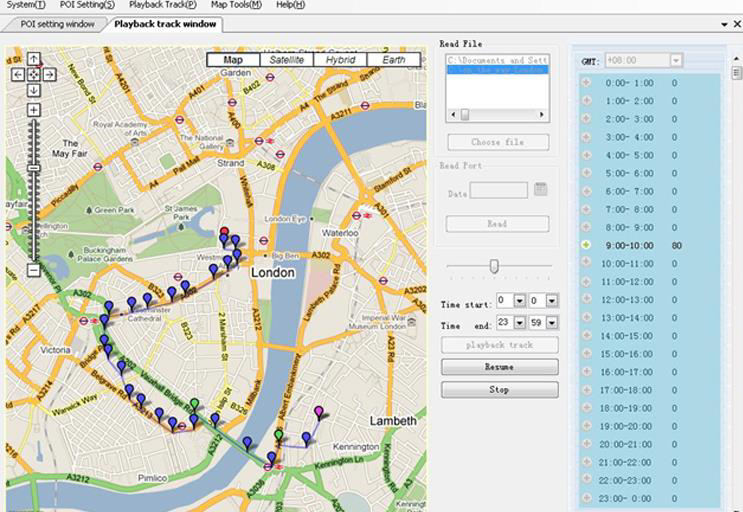This screenshot has height=512, width=743.
Task: Expand the 20:00-21:00 hour row
Action: (x=587, y=444)
